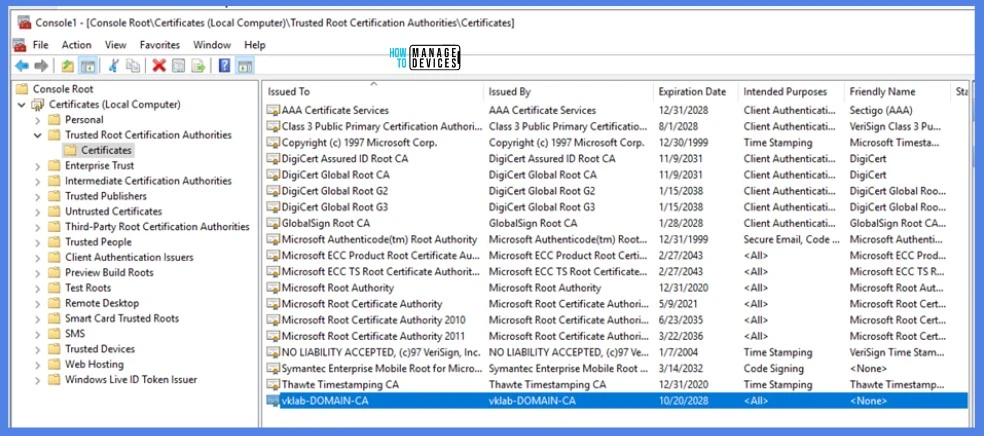984x436 pixels.
Task: Open the Help menu
Action: click(255, 45)
